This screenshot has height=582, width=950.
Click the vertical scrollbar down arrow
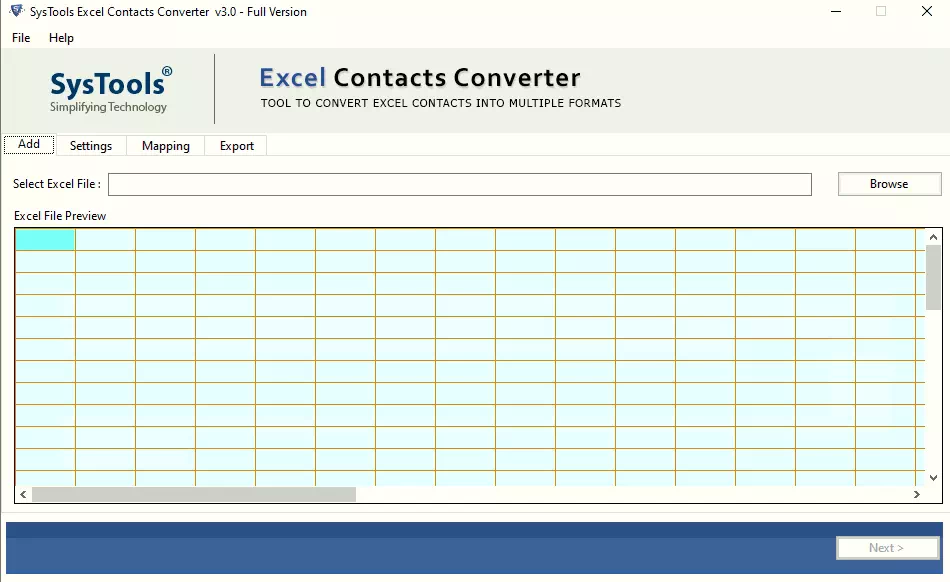pos(933,478)
